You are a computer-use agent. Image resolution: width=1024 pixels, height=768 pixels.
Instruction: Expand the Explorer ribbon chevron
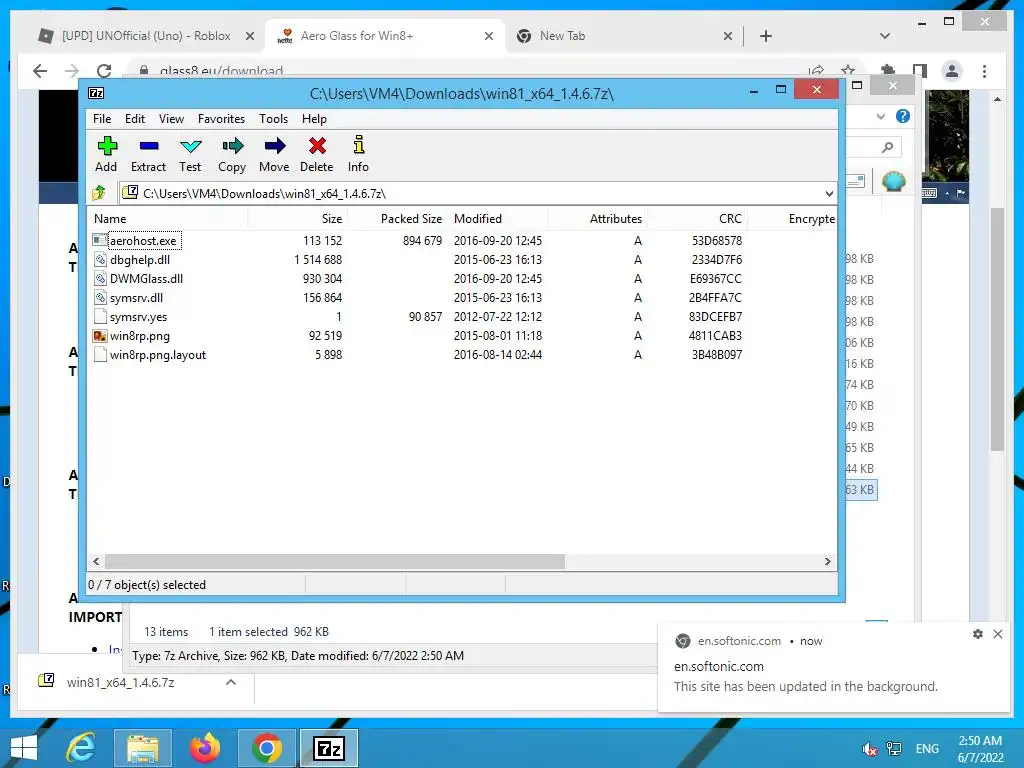pos(881,116)
